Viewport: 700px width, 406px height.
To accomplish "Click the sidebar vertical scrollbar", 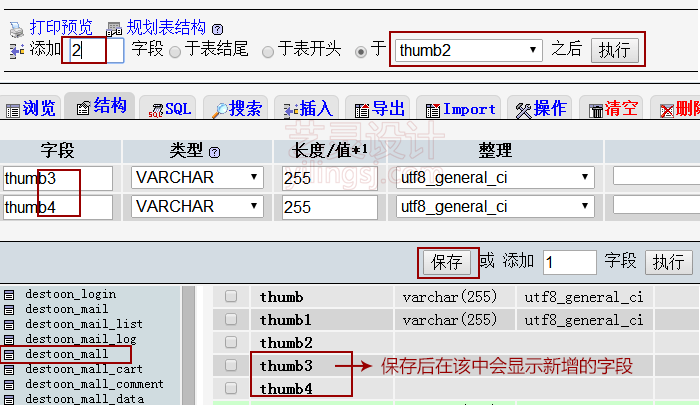I will pos(188,346).
